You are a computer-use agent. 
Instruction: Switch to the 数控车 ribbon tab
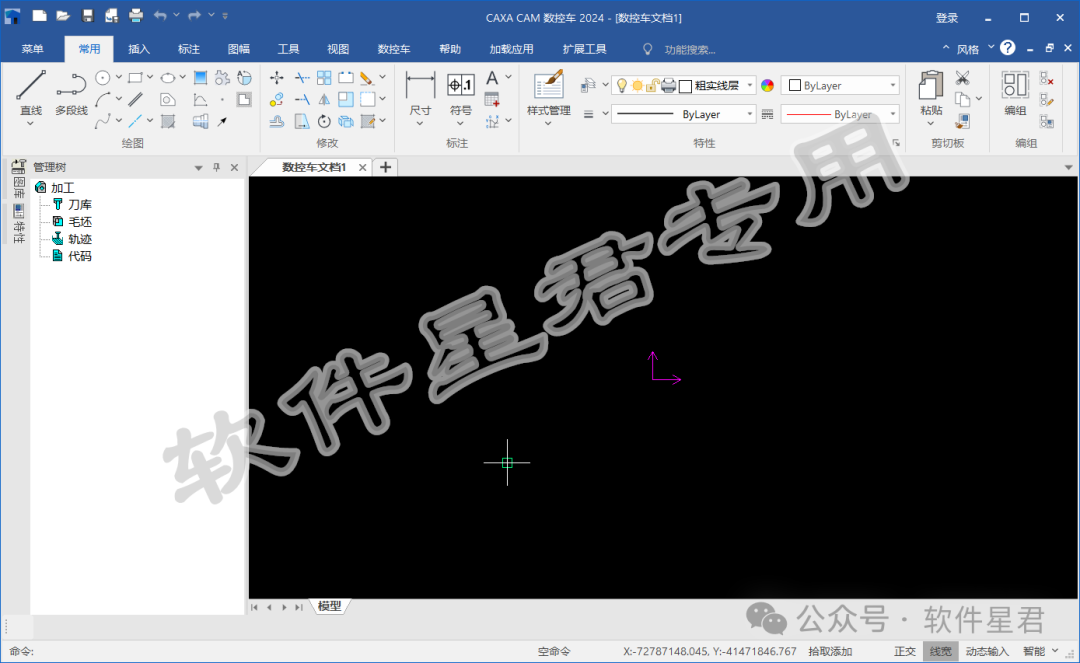click(393, 49)
